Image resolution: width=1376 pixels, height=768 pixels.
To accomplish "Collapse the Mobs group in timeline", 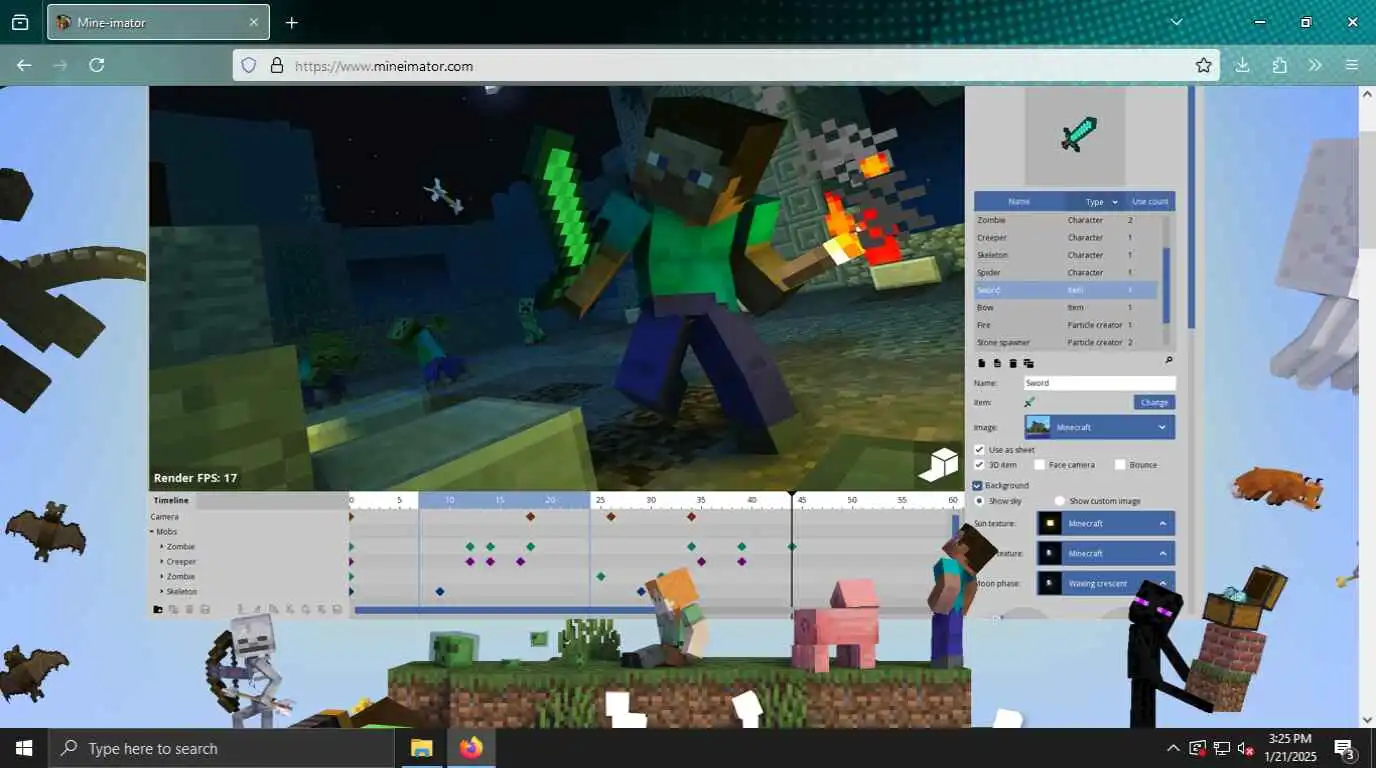I will (152, 532).
